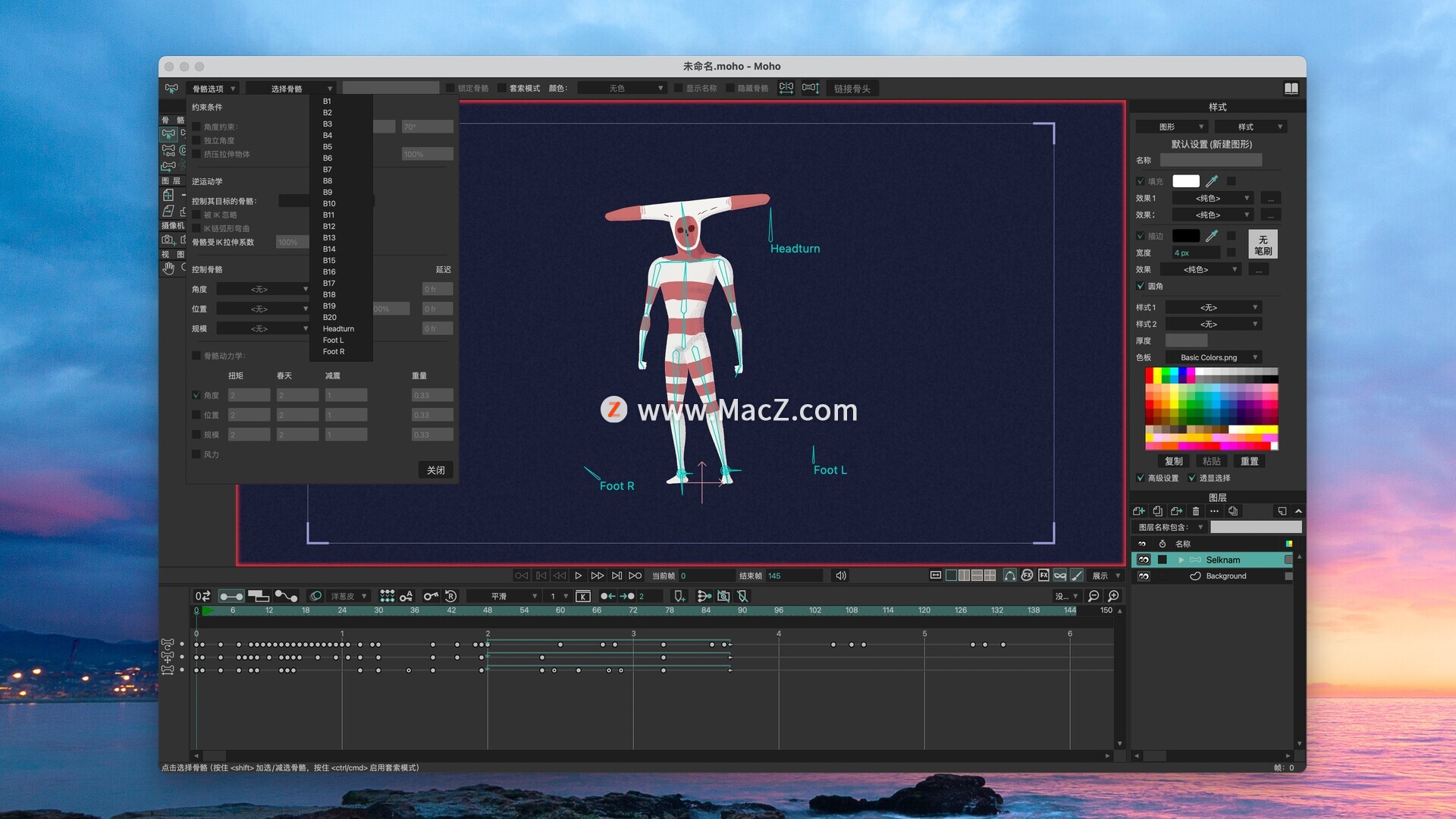Click the channels timeline mode icon

[x=231, y=596]
